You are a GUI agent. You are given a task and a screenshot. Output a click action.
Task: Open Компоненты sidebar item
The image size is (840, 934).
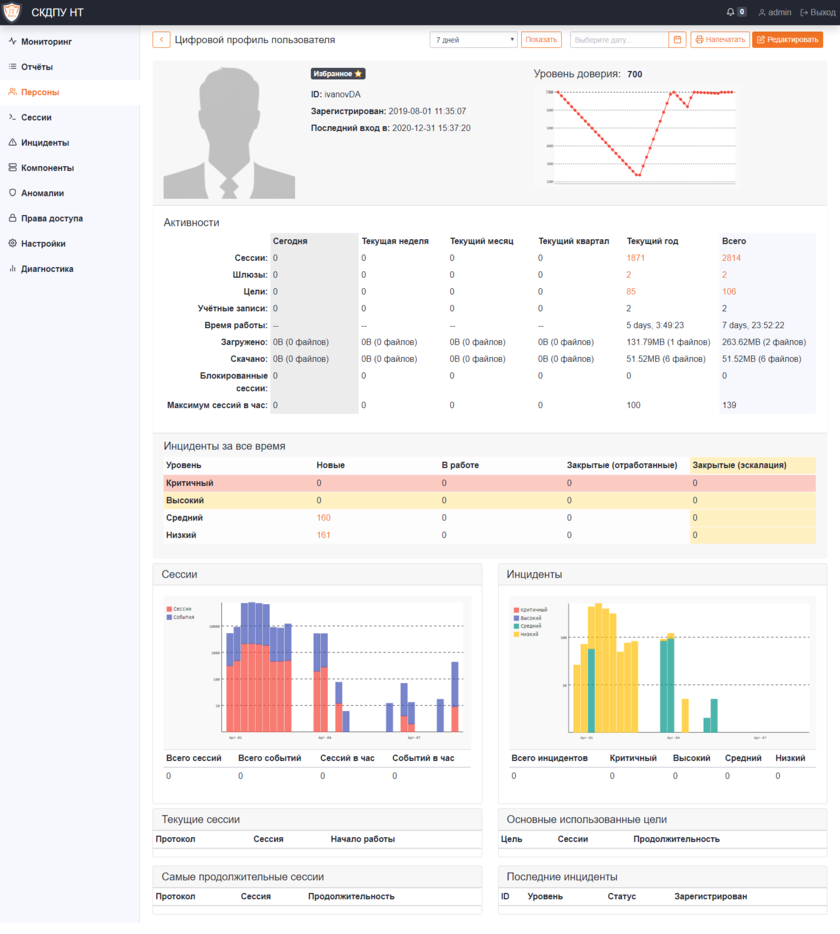click(x=47, y=168)
